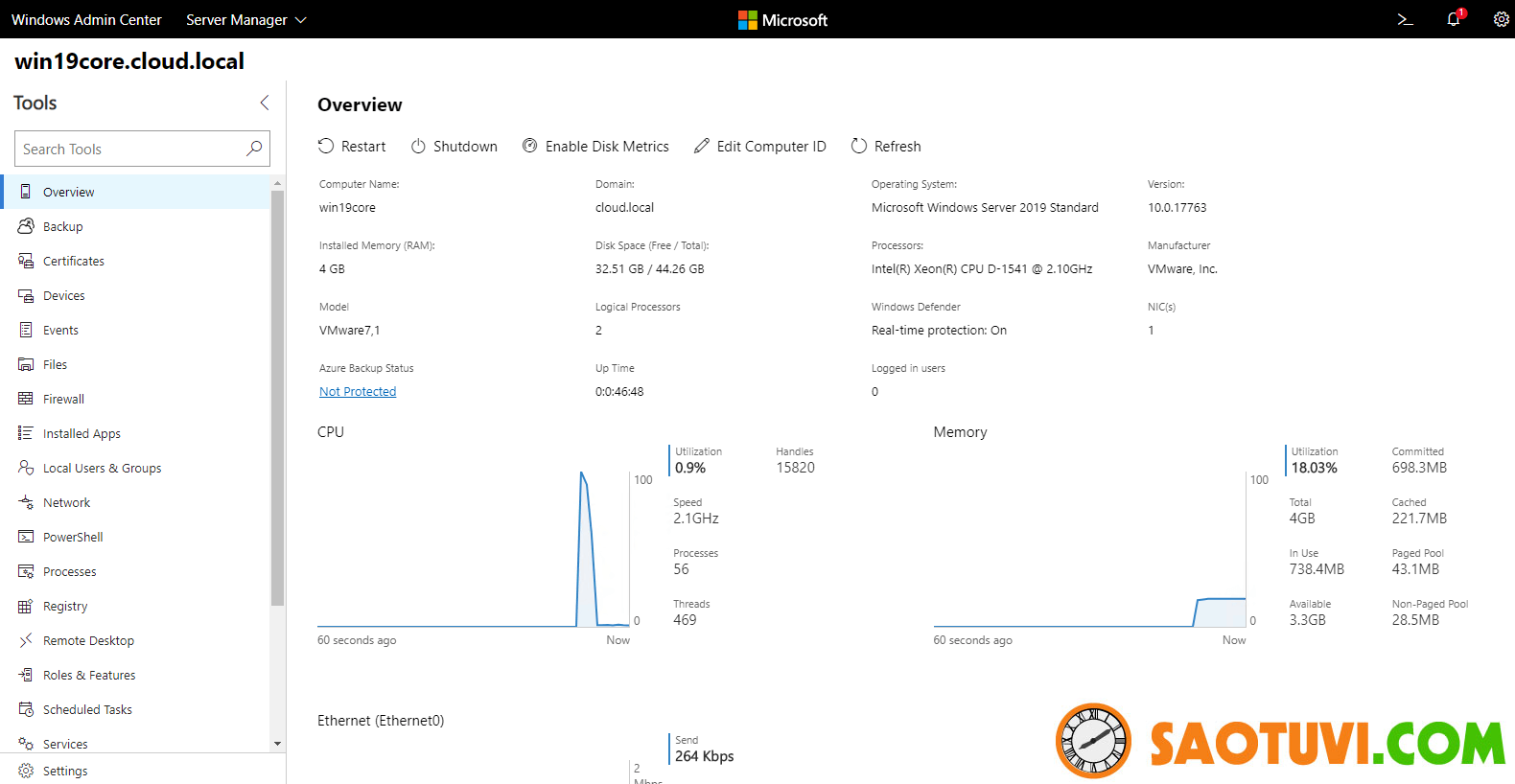Click the Scheduled Tasks icon
Screen dimensions: 1515x784
tap(26, 709)
